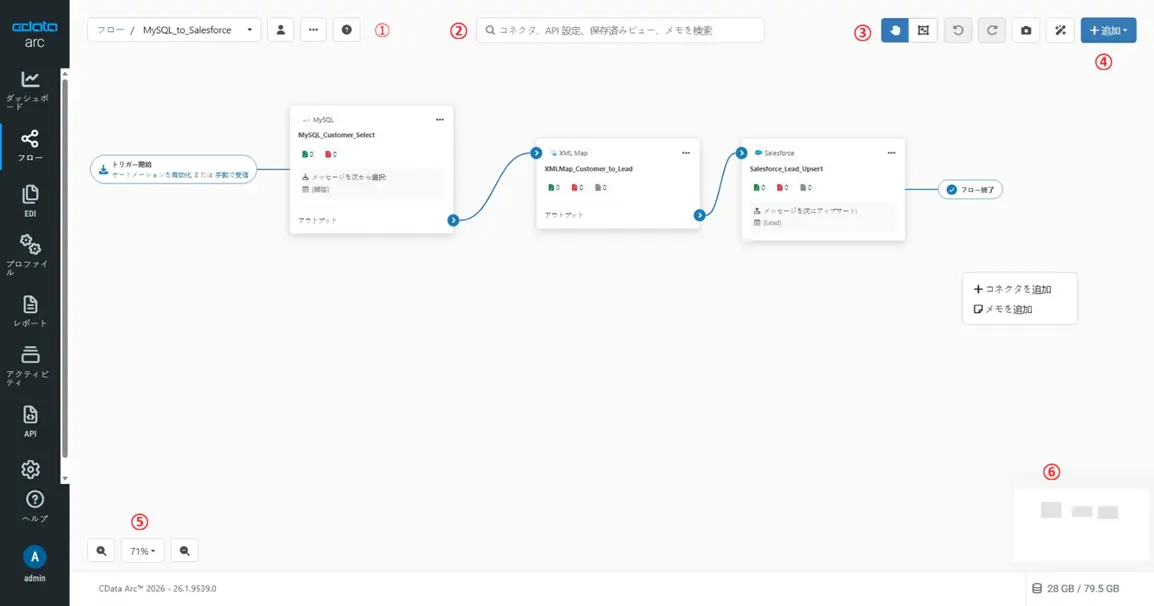Open the MySQL_to_Salesforce flow selector dropdown
The image size is (1154, 606).
197,30
